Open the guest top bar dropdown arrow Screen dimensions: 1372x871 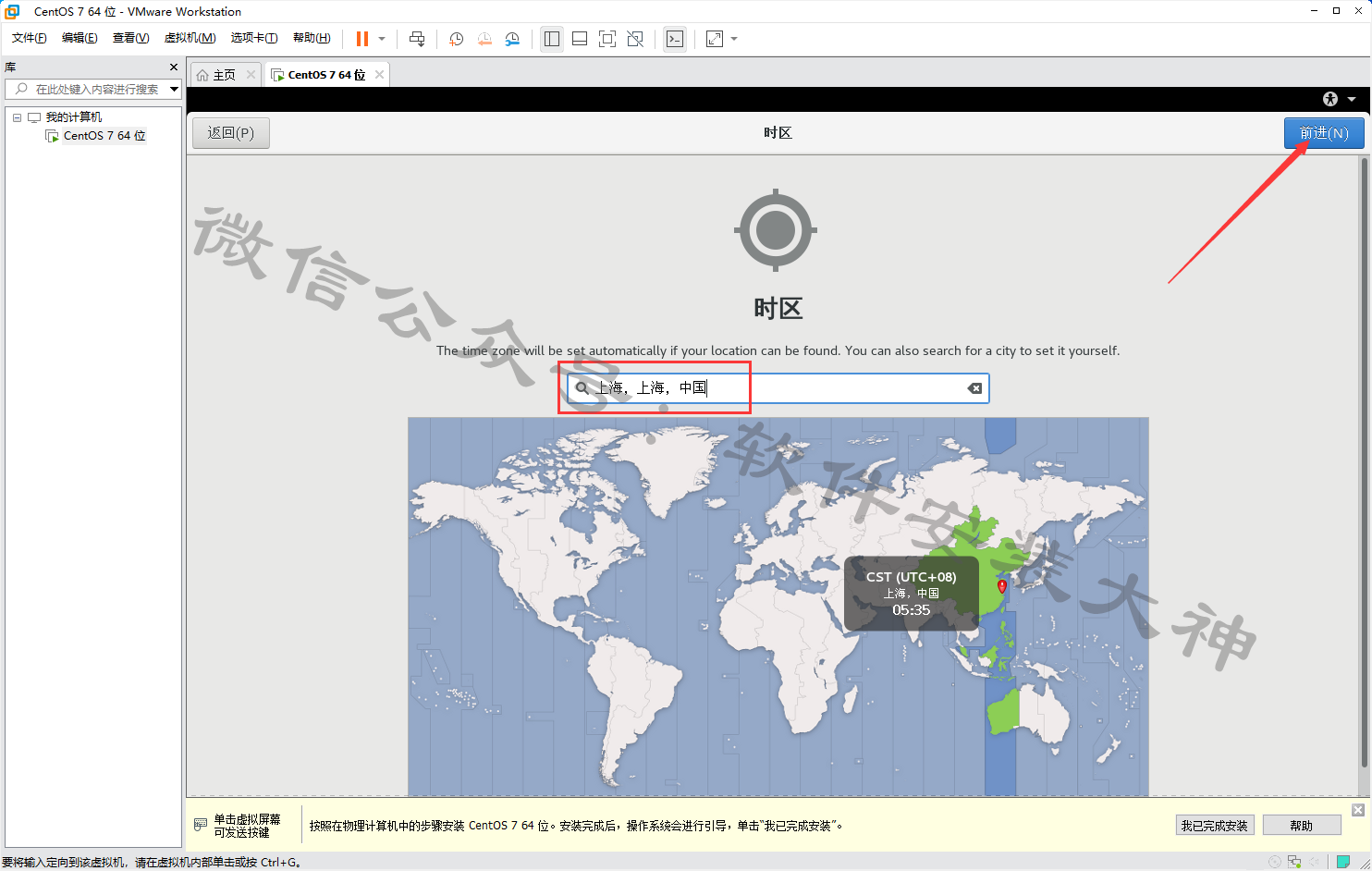click(x=1352, y=99)
